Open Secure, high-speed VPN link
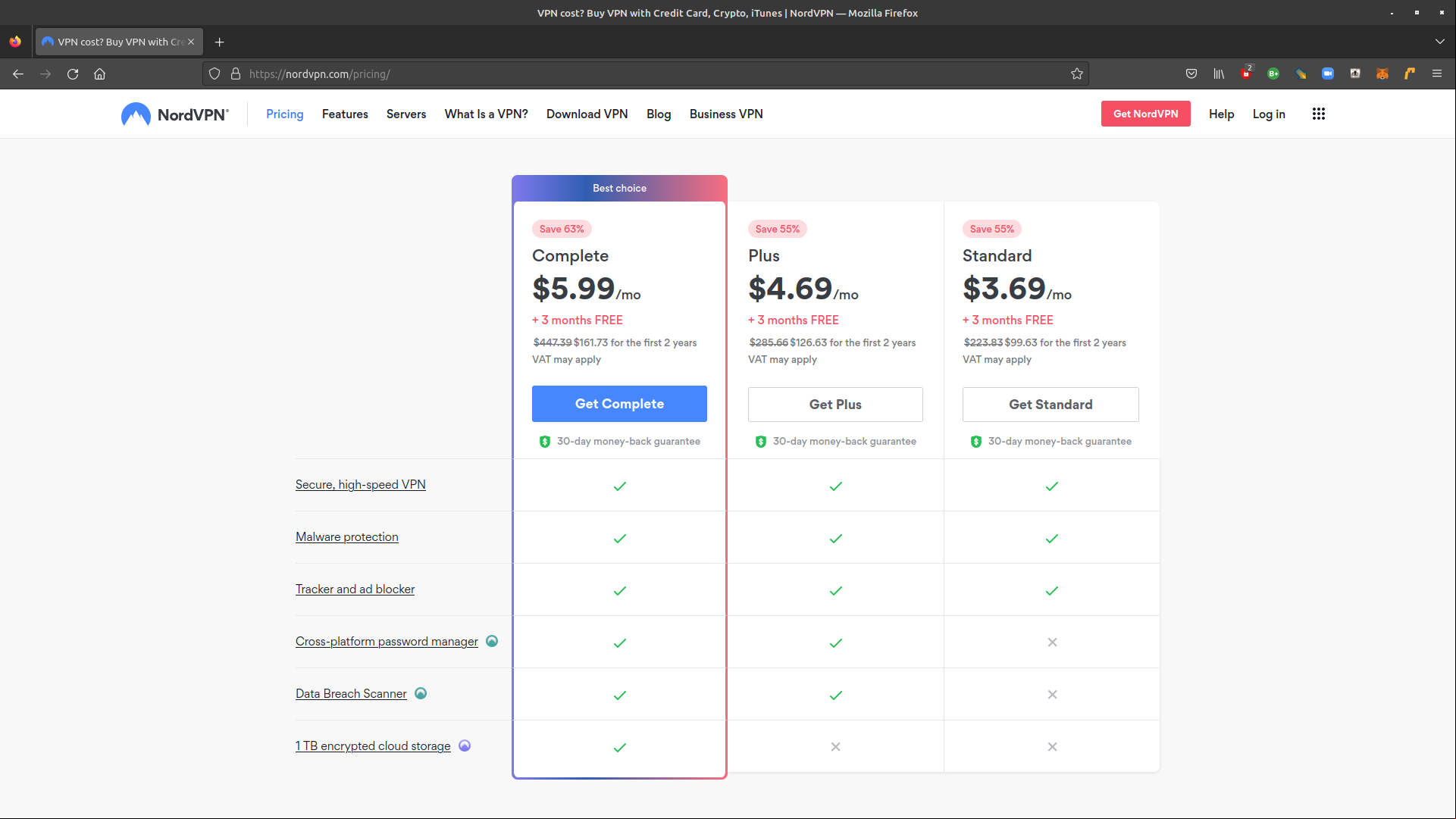The image size is (1456, 819). coord(361,485)
